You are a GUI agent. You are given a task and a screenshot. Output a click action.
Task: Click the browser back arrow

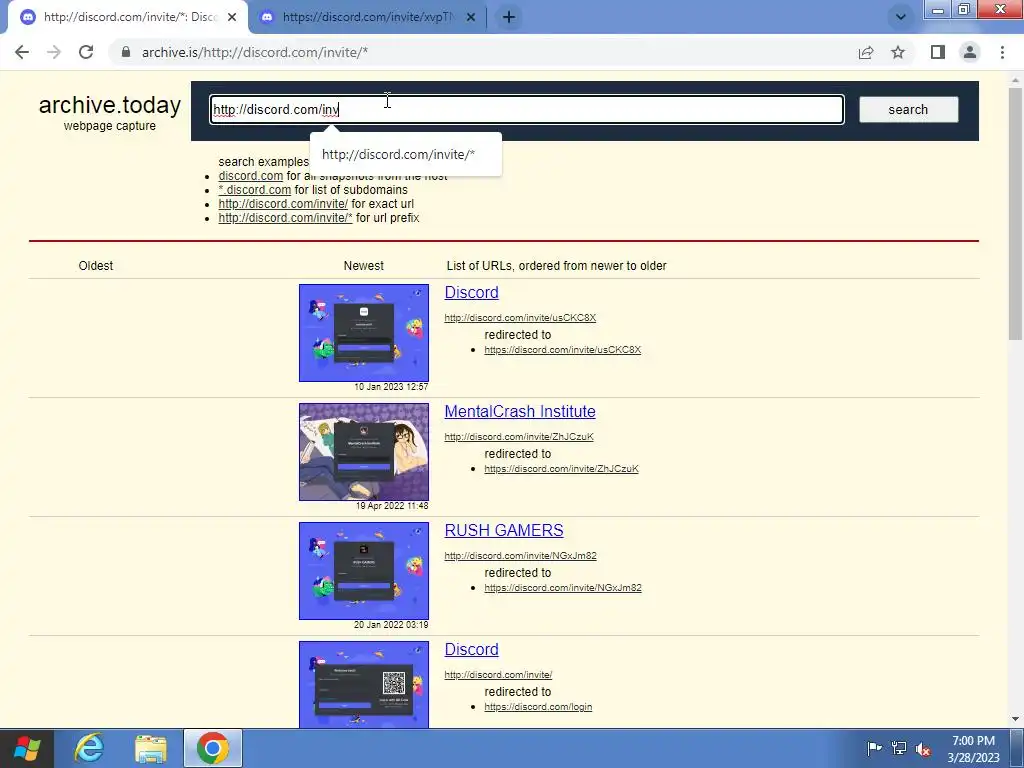tap(22, 52)
